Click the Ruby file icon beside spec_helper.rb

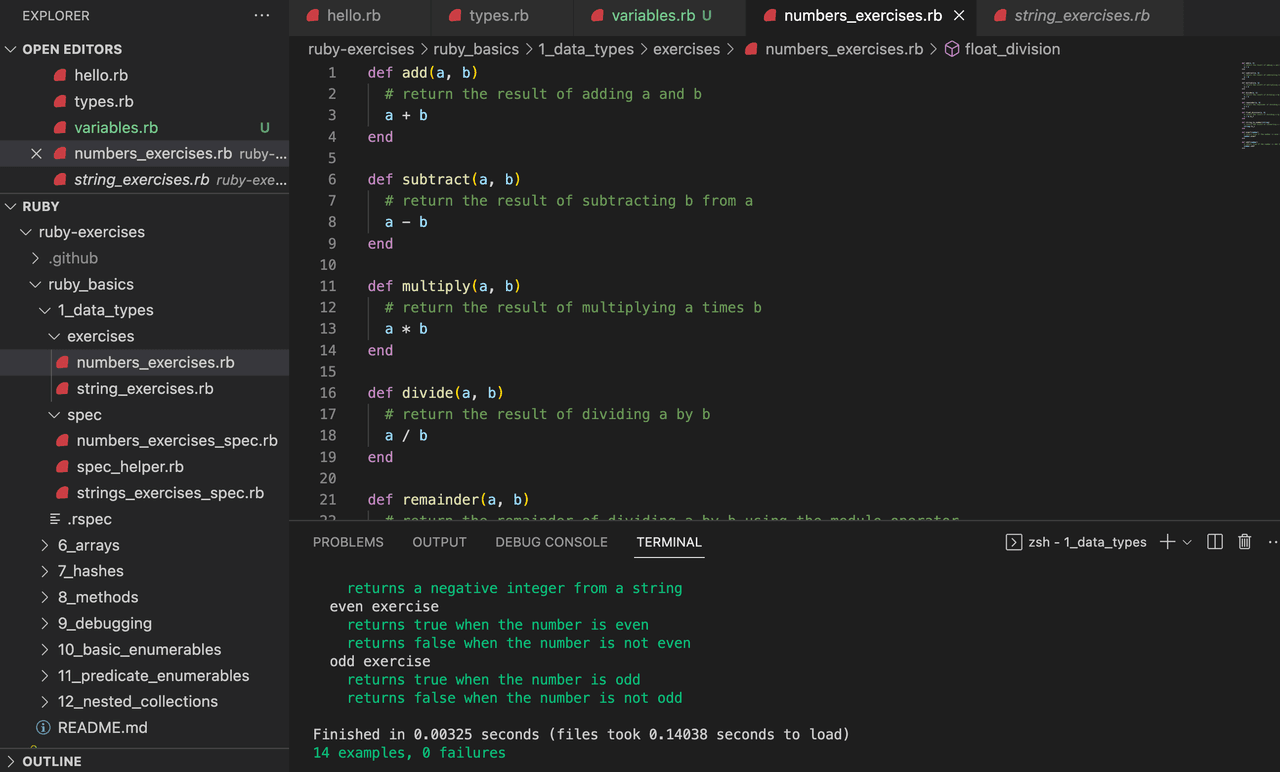(x=63, y=467)
